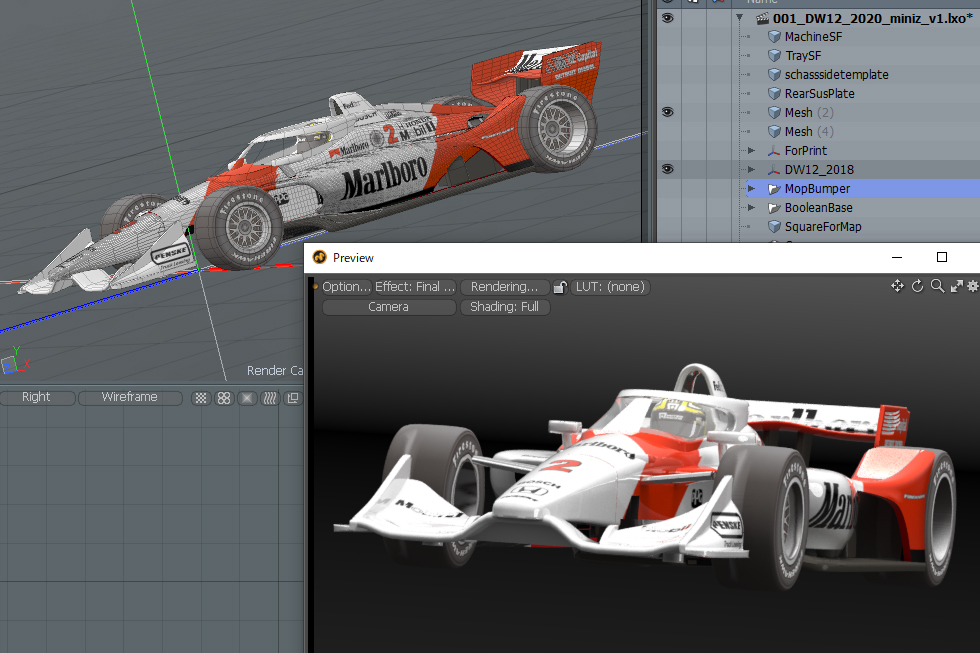Click the mesh icon beside TraySF
The height and width of the screenshot is (653, 980).
click(774, 56)
